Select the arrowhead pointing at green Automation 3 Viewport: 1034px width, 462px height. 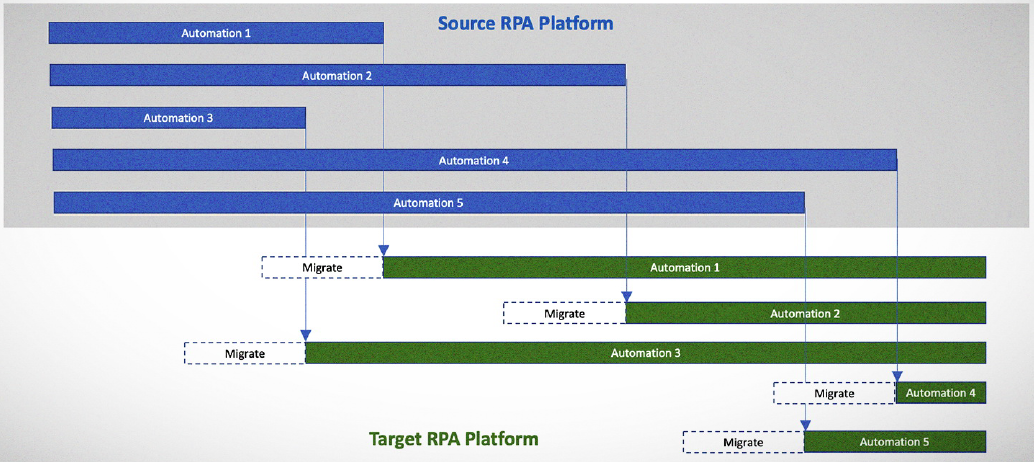point(305,336)
